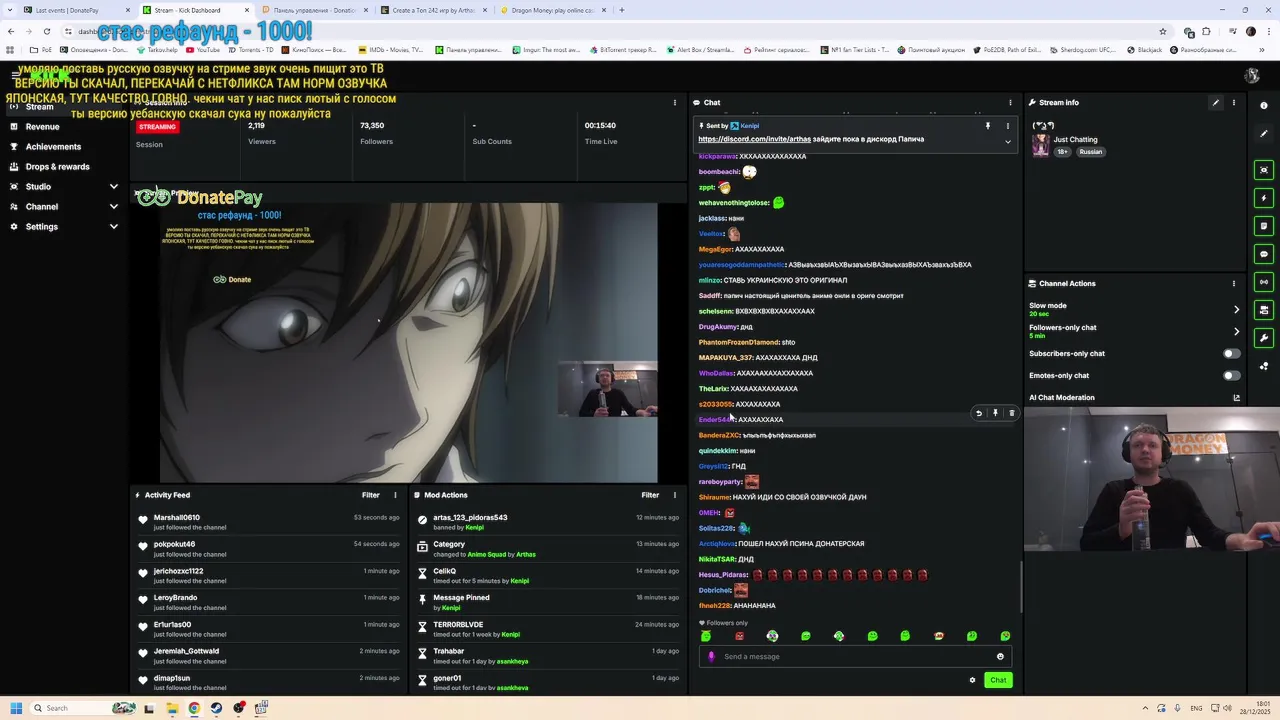Open AI Chat Moderation external link icon
Screen dimensions: 1280x720
tap(1237, 398)
